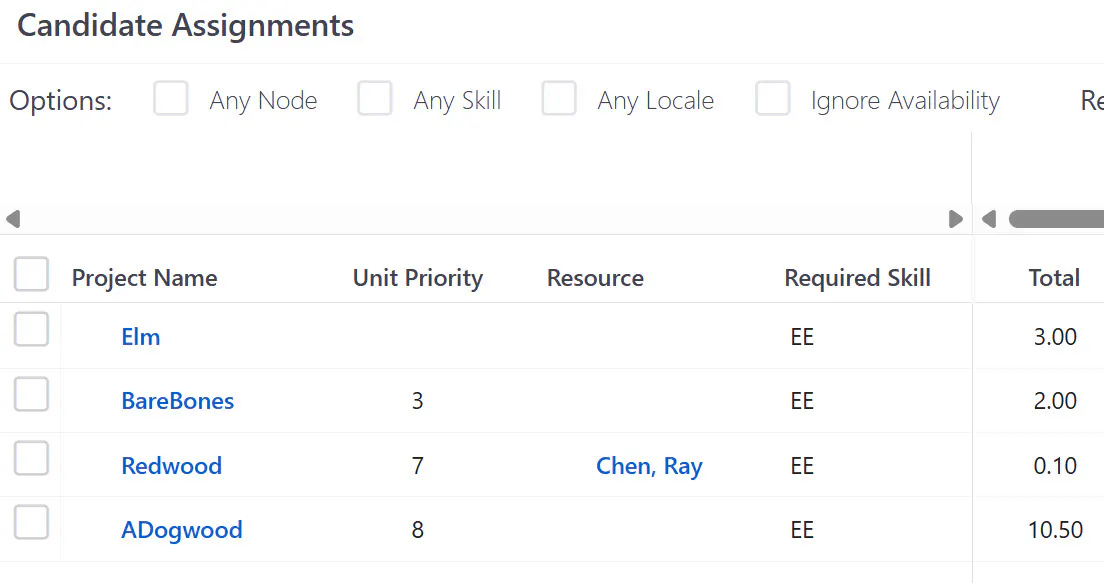Open the ADogwood project link
This screenshot has width=1104, height=583.
[x=182, y=530]
